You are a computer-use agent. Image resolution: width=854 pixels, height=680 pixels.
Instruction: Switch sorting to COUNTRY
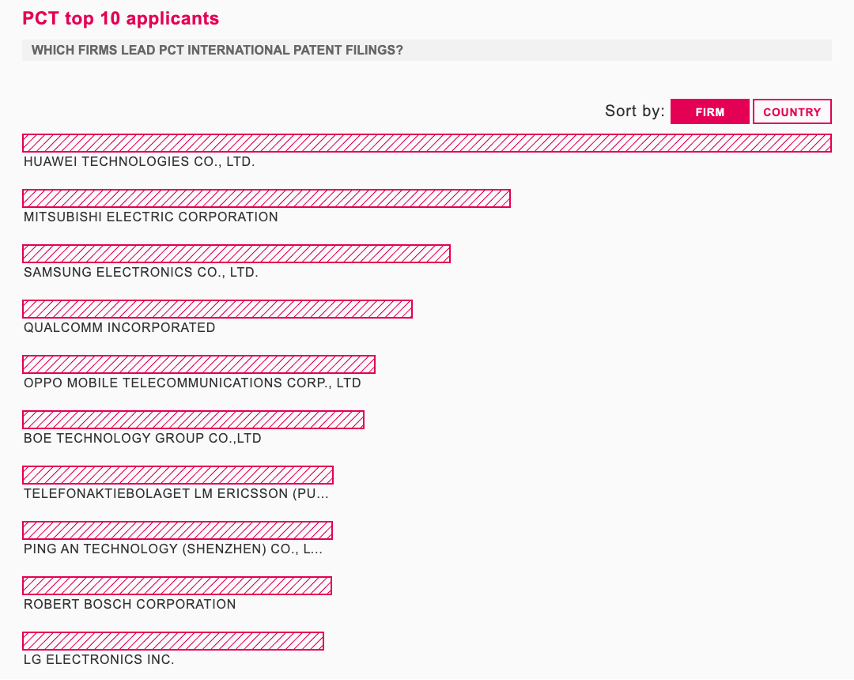point(792,111)
